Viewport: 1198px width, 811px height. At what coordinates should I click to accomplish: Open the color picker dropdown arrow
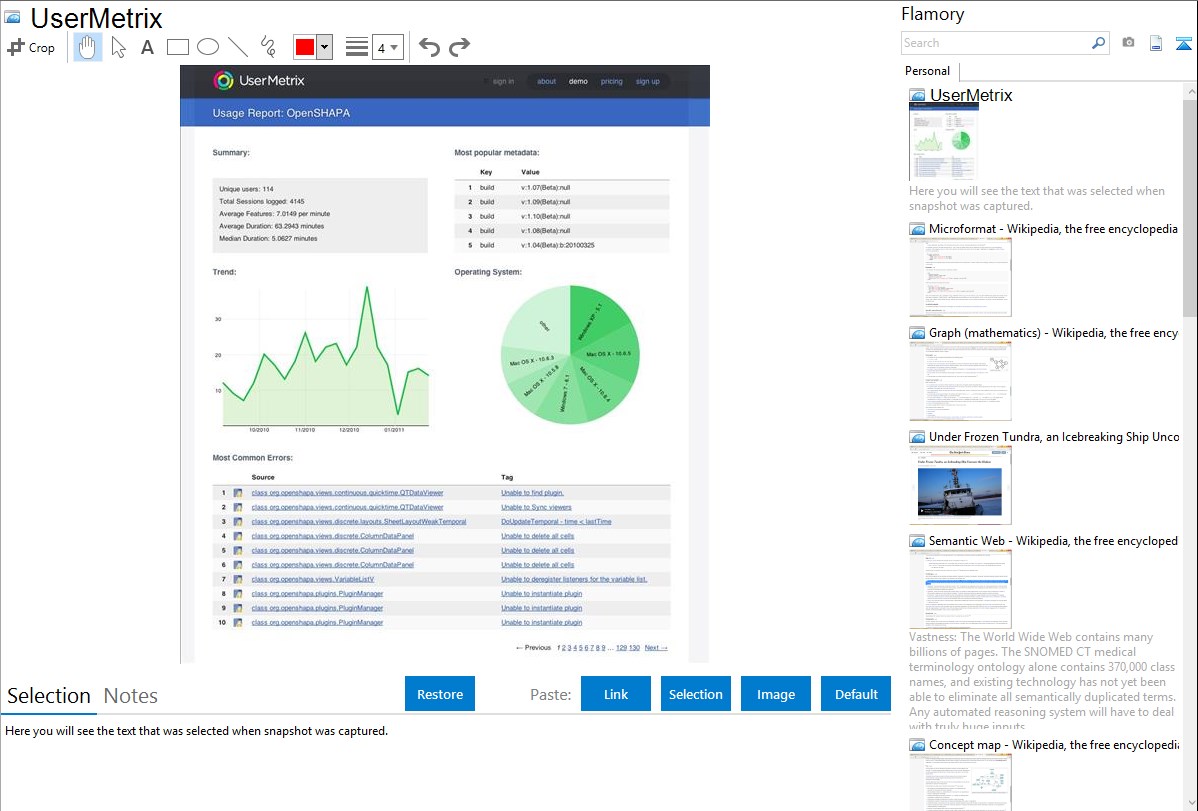325,47
